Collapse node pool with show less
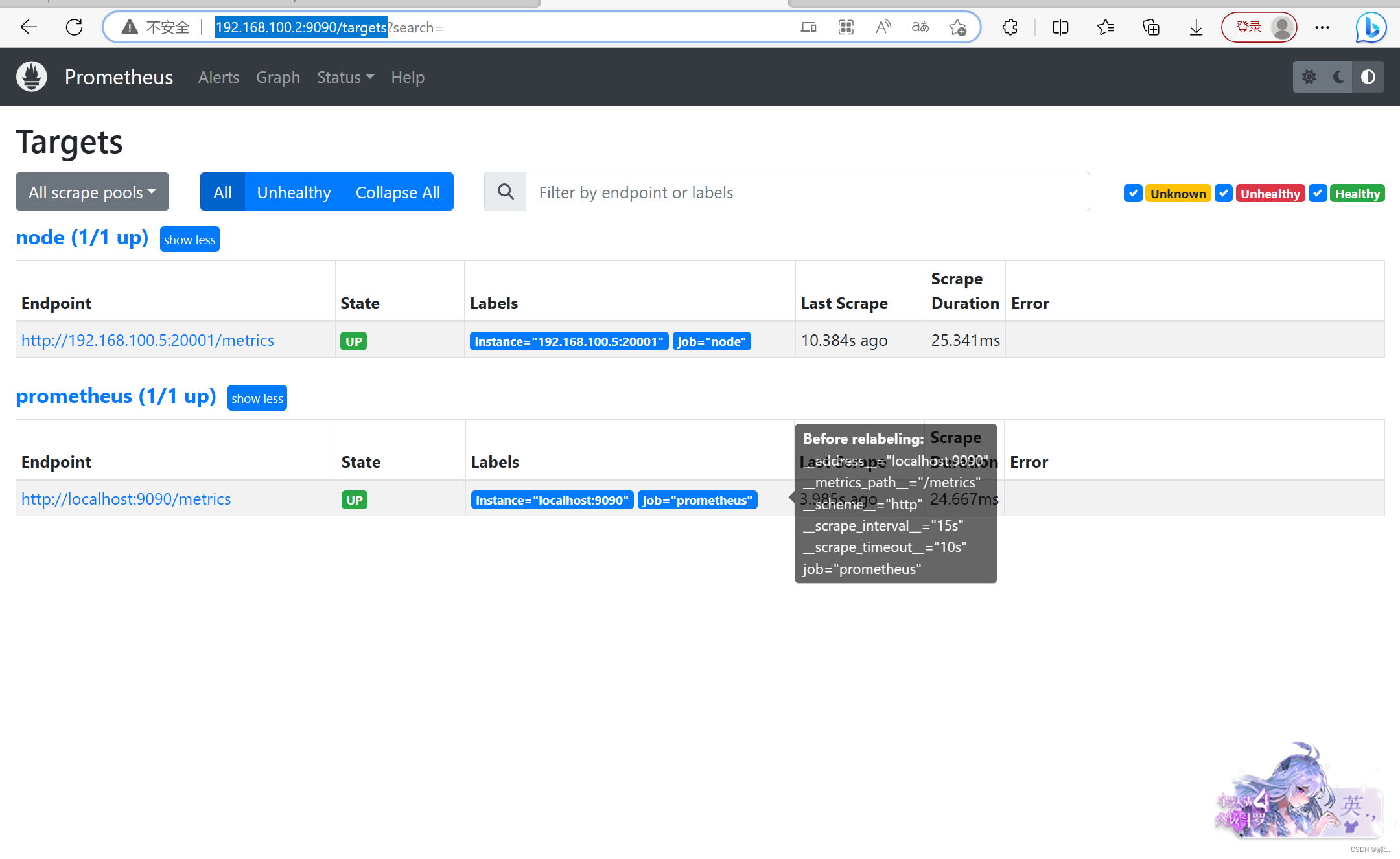1400x859 pixels. (189, 240)
